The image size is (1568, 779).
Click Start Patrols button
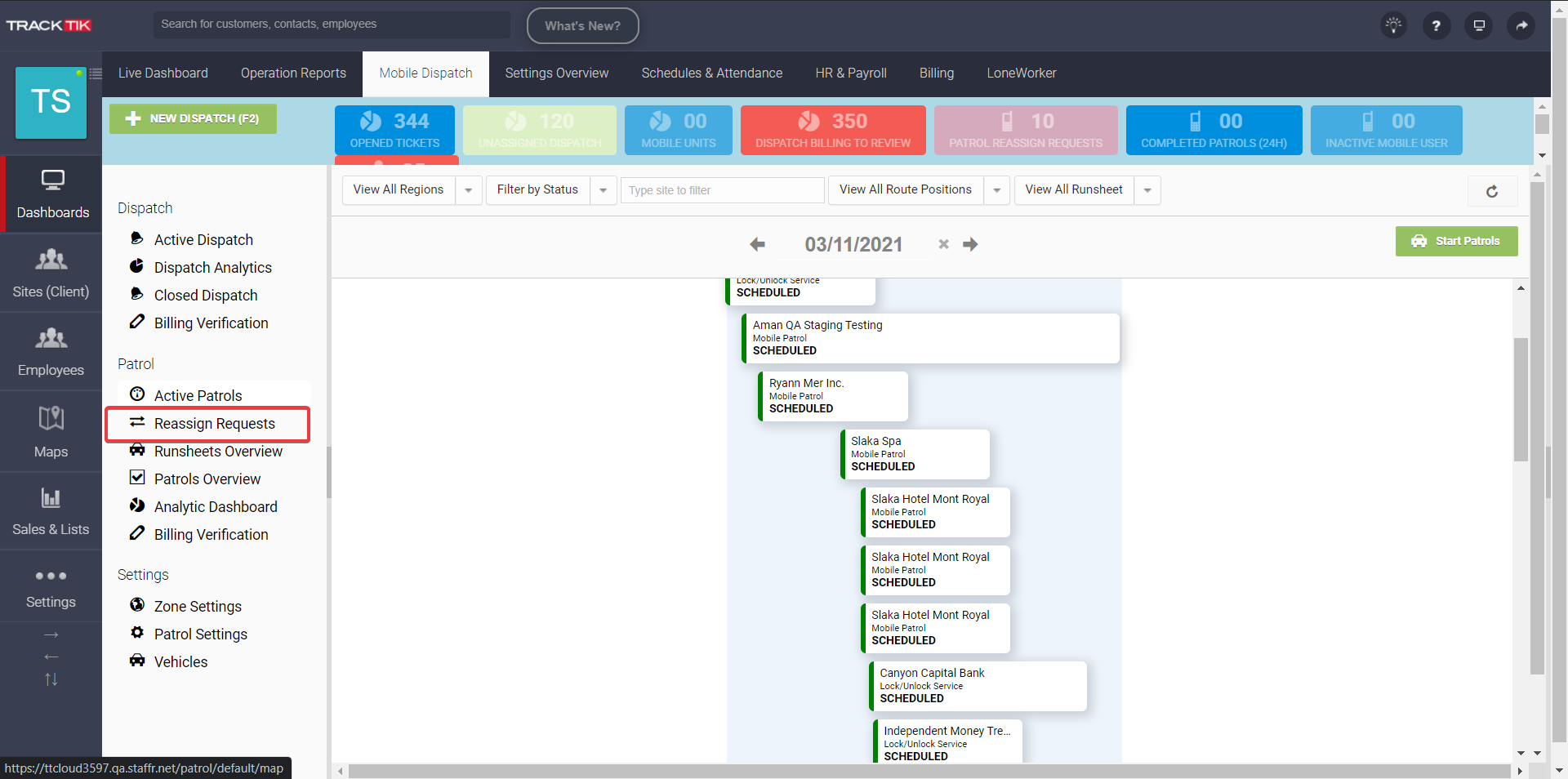(x=1456, y=241)
